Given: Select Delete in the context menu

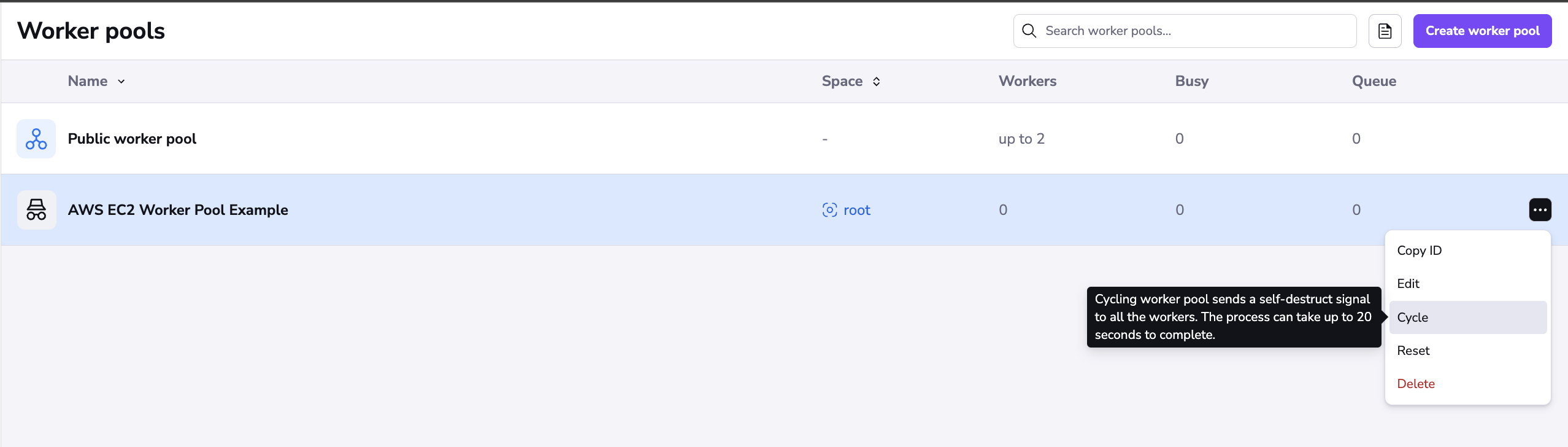Looking at the screenshot, I should 1415,384.
